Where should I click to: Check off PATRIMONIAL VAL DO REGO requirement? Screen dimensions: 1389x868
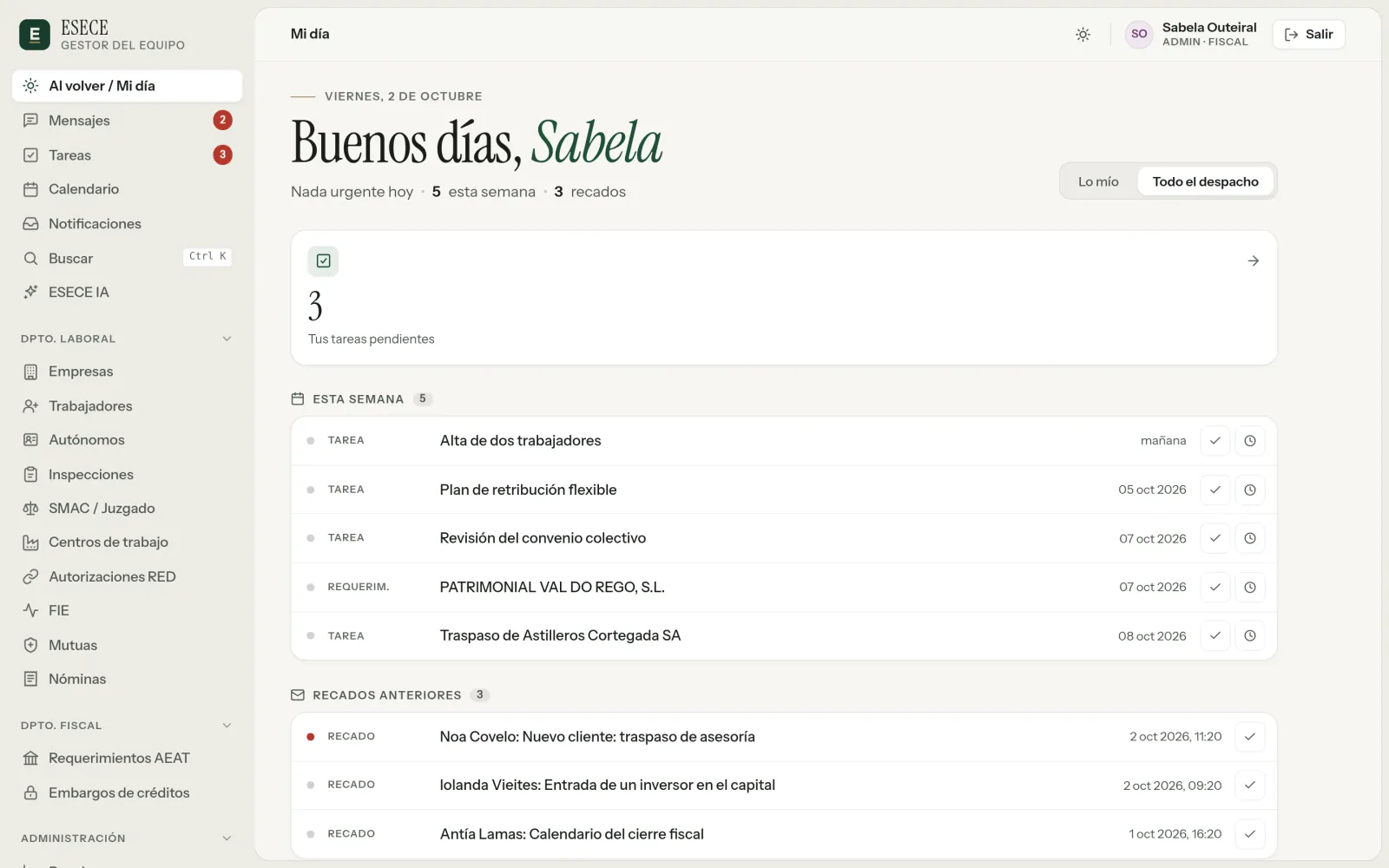point(1215,587)
